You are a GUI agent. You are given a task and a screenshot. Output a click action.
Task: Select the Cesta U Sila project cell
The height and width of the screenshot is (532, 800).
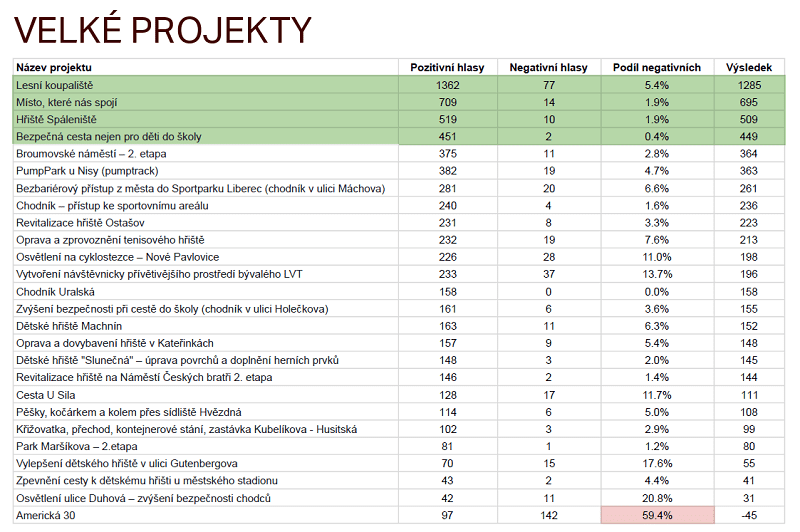point(46,394)
